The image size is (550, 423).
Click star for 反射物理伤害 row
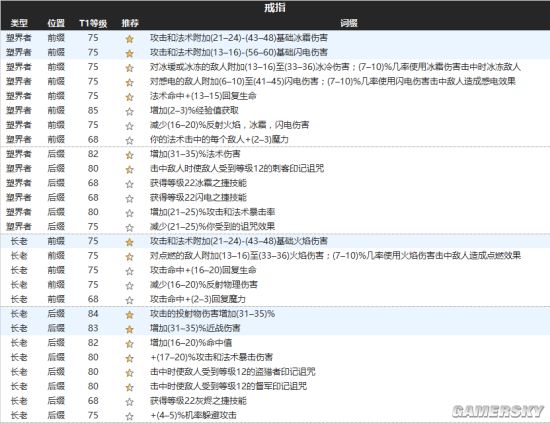[129, 286]
